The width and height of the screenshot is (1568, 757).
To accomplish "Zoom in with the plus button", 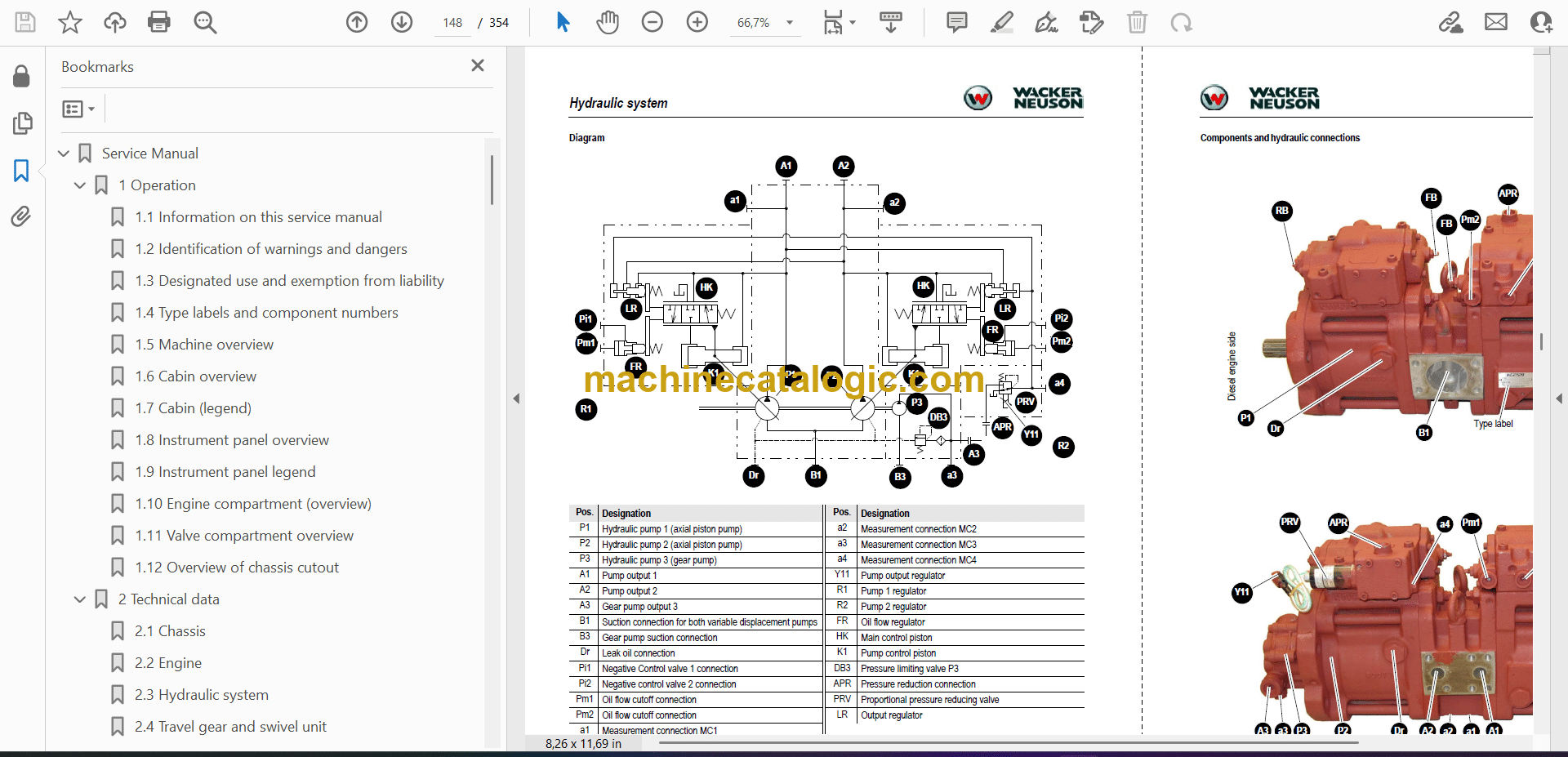I will (x=697, y=22).
